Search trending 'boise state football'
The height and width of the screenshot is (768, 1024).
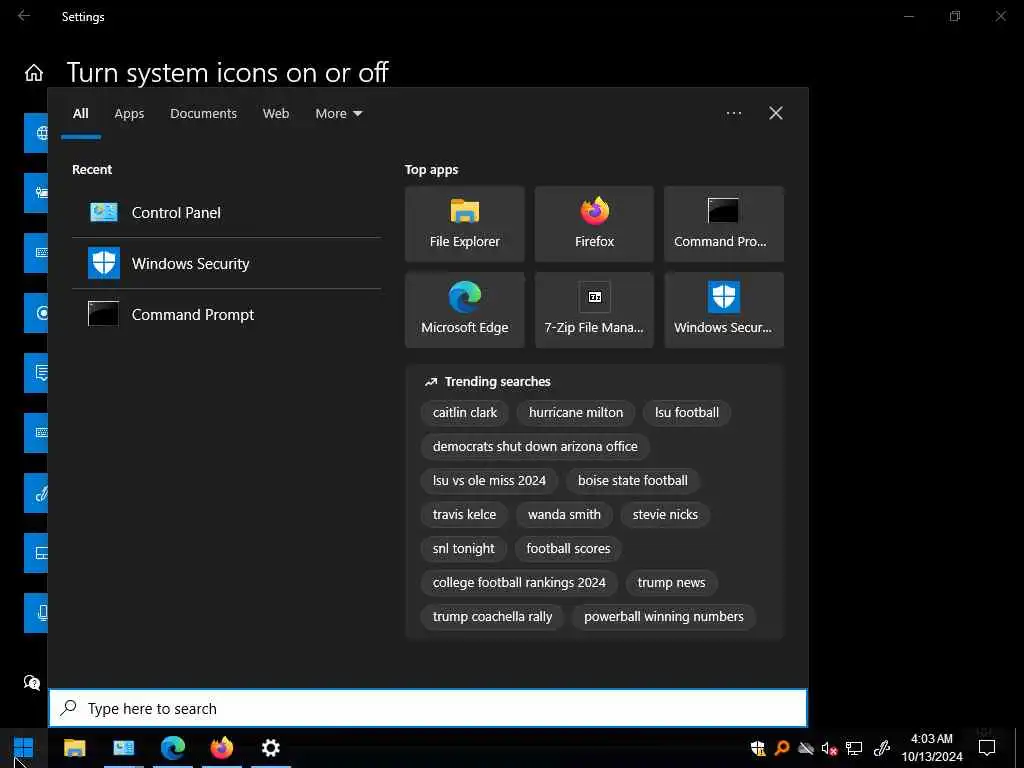point(633,481)
